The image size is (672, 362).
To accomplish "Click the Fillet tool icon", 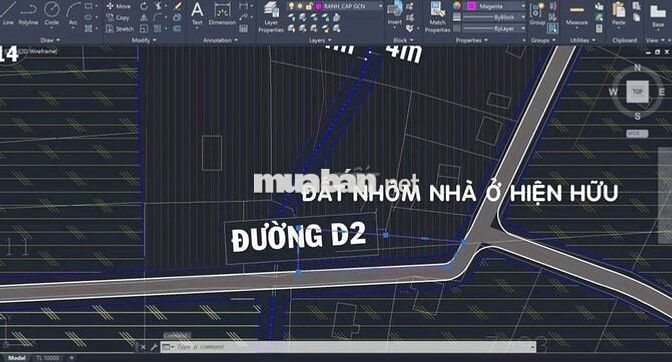I will tap(158, 18).
